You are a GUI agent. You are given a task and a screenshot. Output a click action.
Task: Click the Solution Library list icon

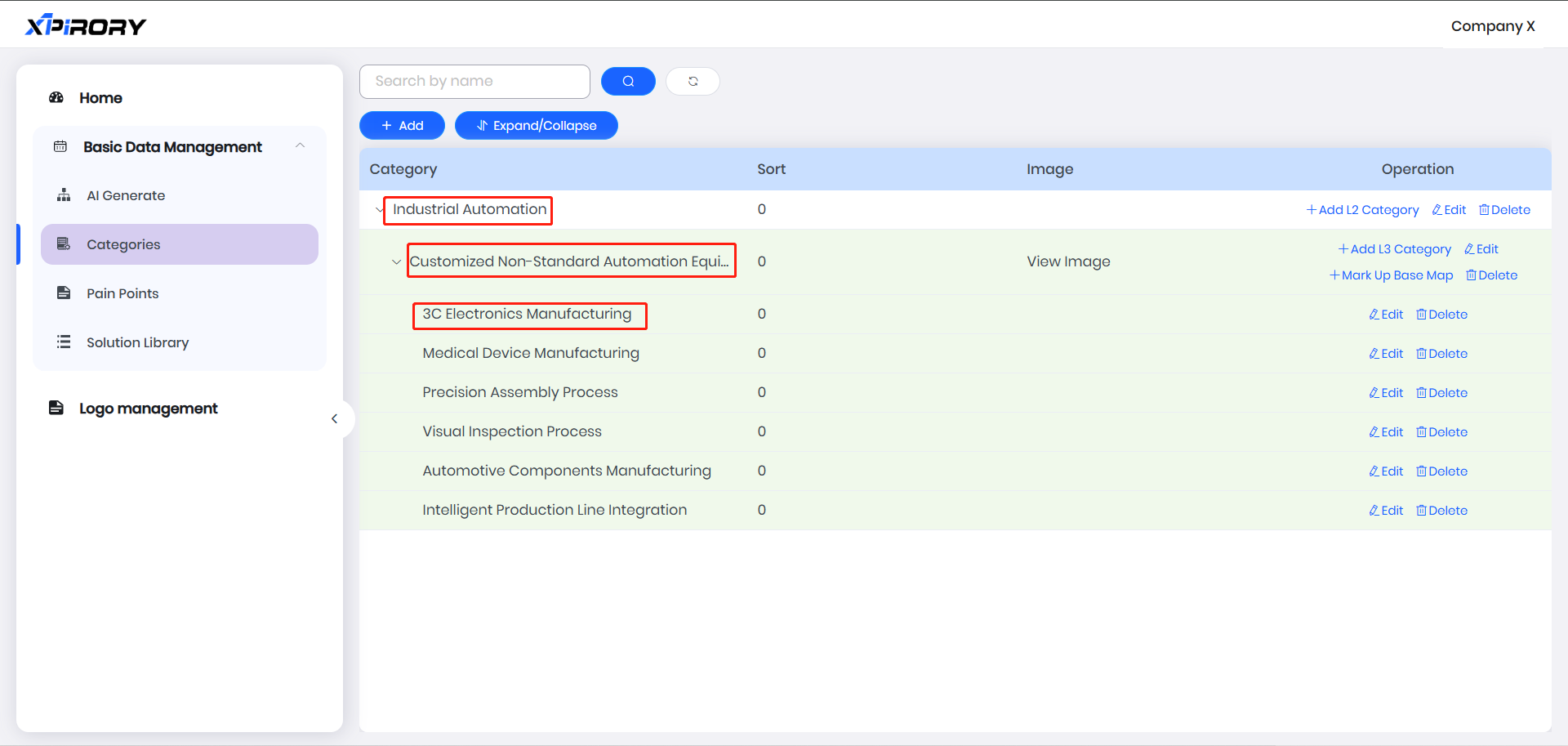coord(64,342)
